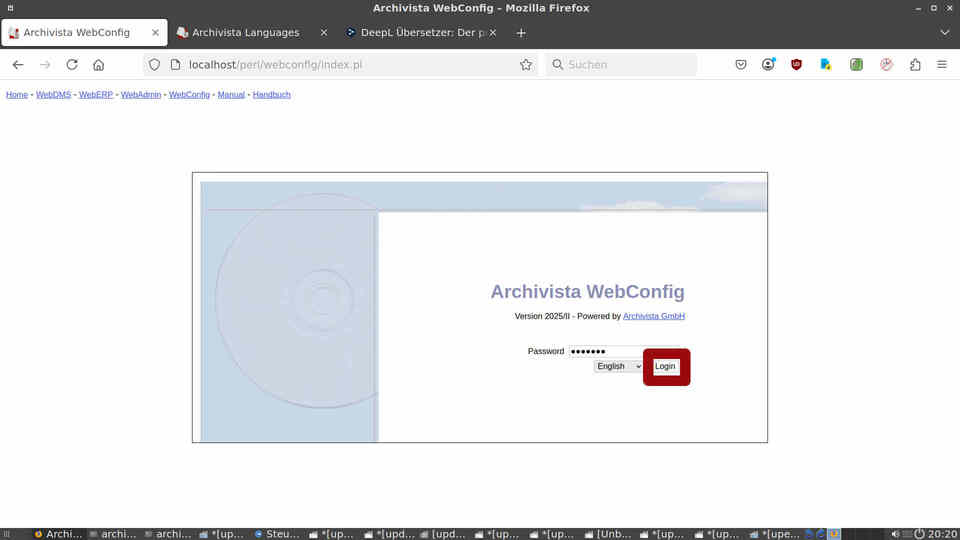This screenshot has height=540, width=960.
Task: Click the page info icon beside the URL
Action: [x=176, y=64]
